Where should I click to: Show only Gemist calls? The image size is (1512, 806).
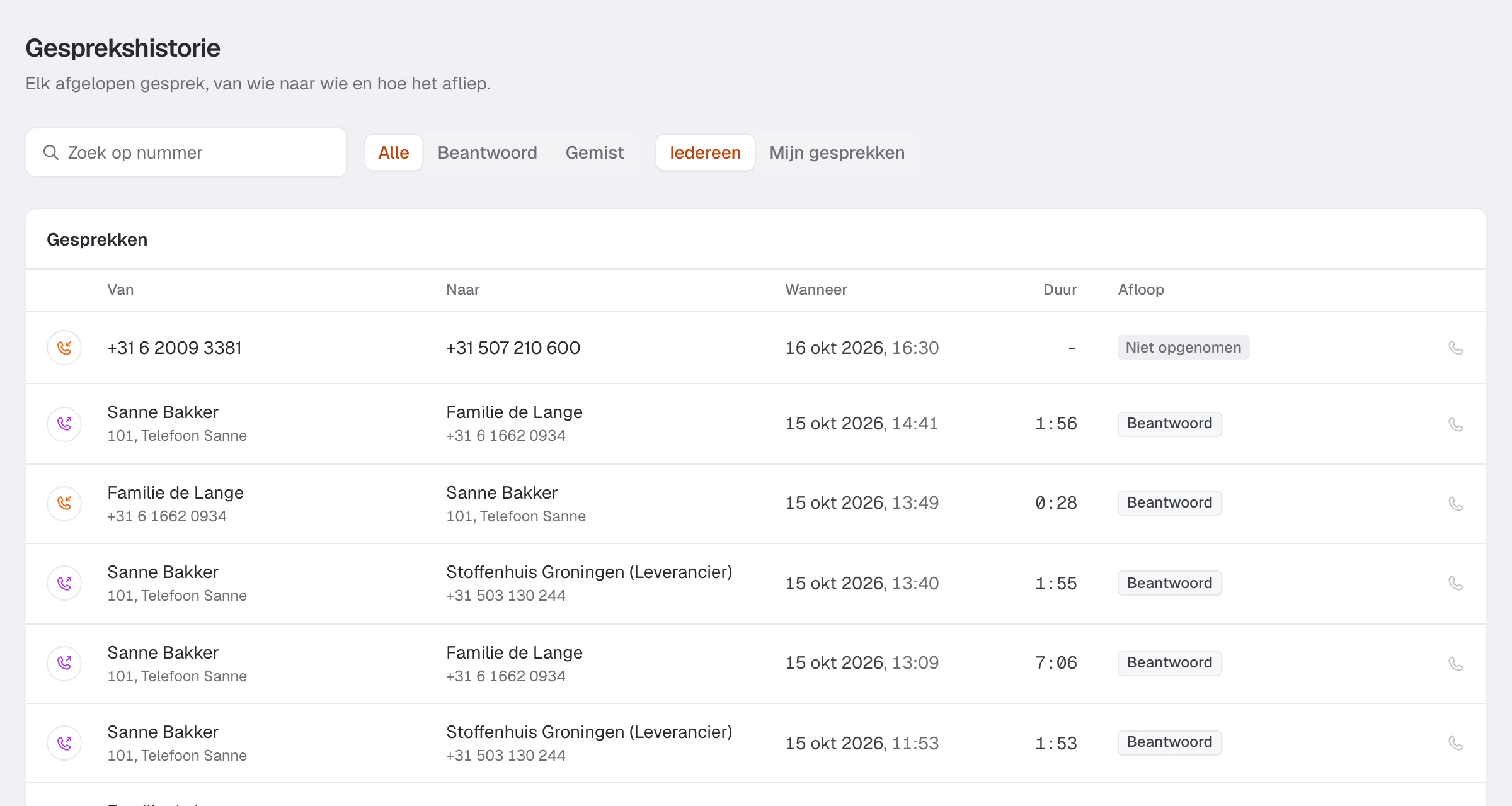[595, 152]
